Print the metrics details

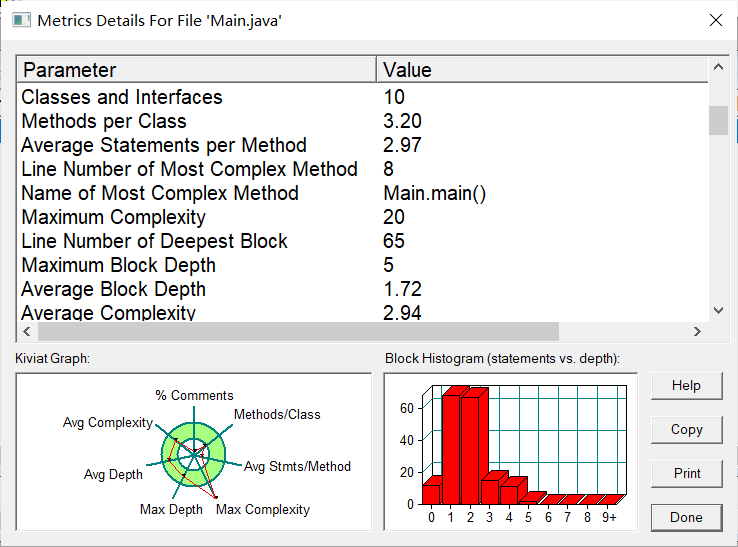686,473
